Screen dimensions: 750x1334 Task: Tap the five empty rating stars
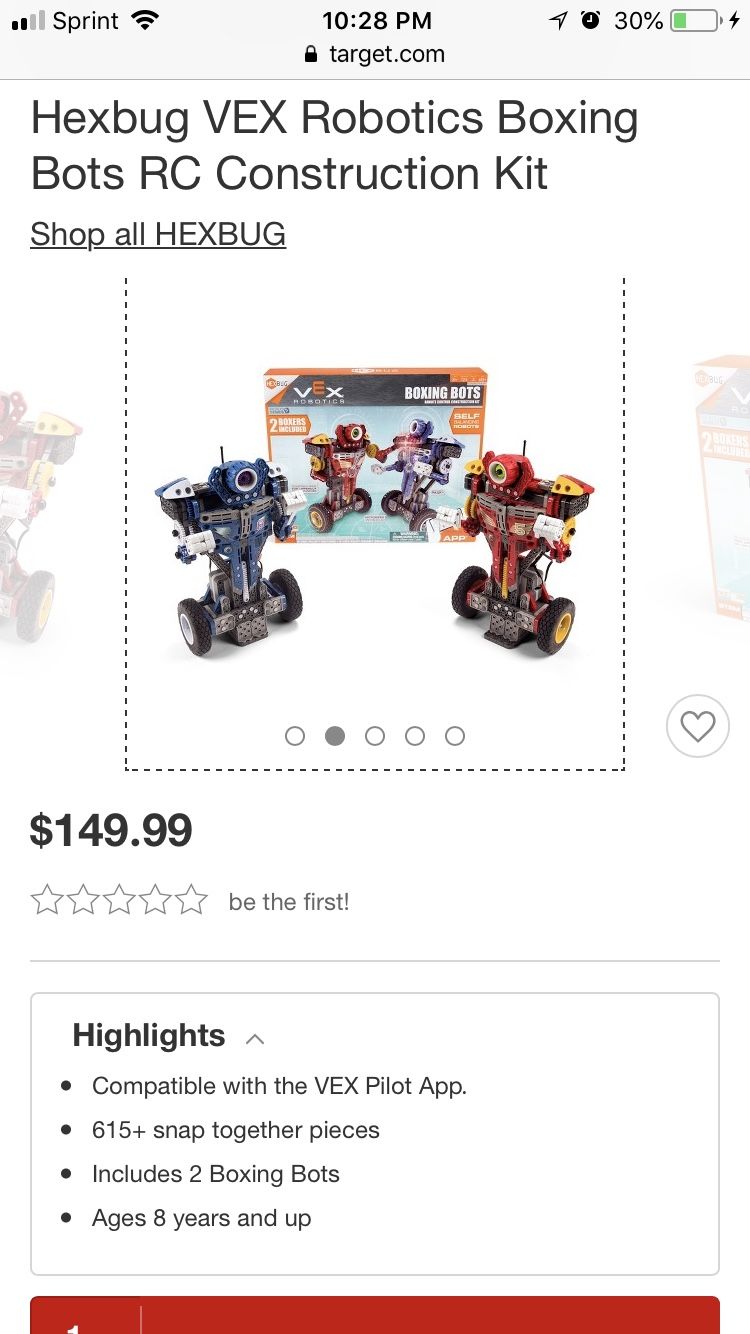[119, 901]
